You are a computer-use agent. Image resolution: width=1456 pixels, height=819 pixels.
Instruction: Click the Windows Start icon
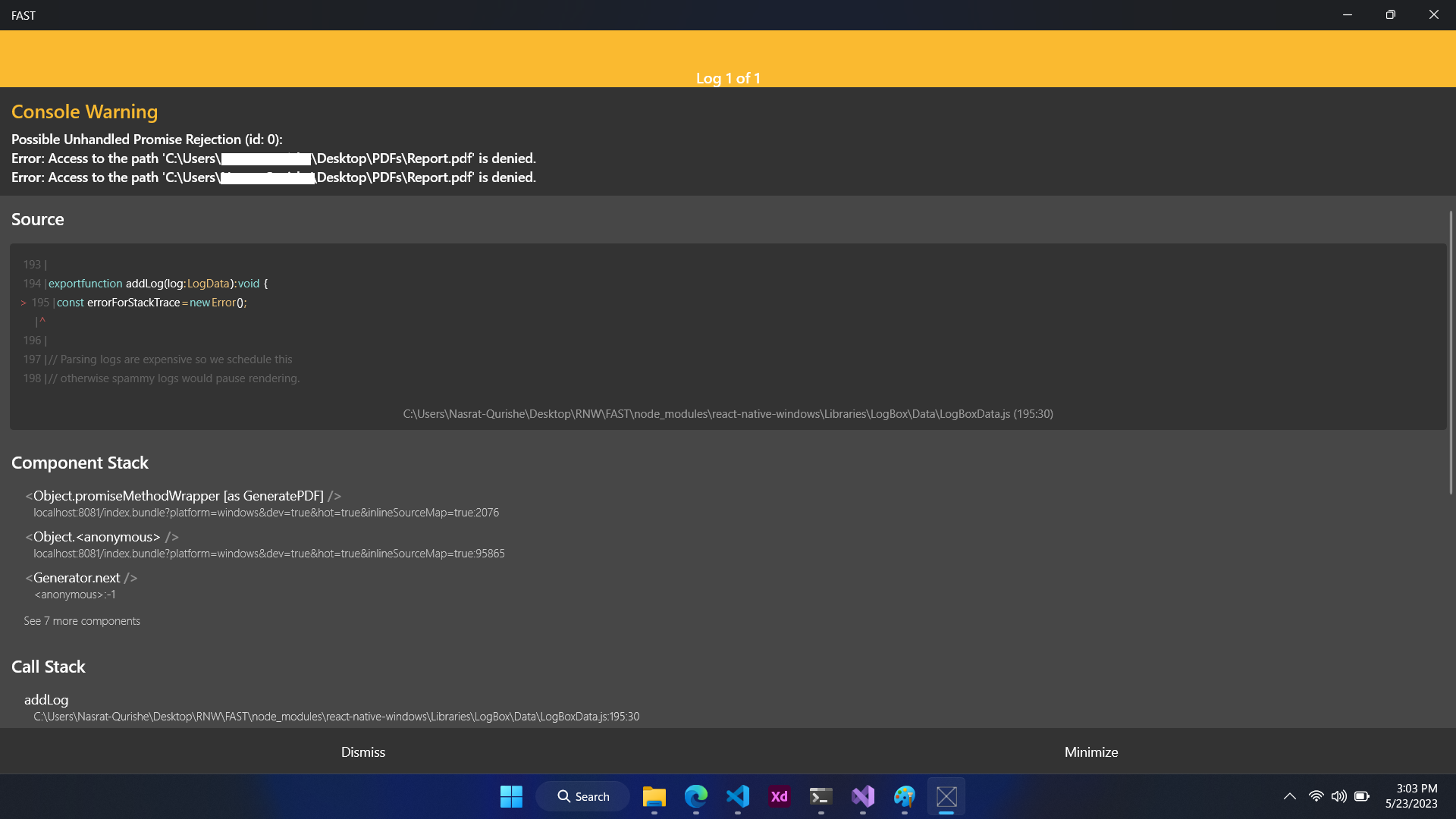point(511,796)
